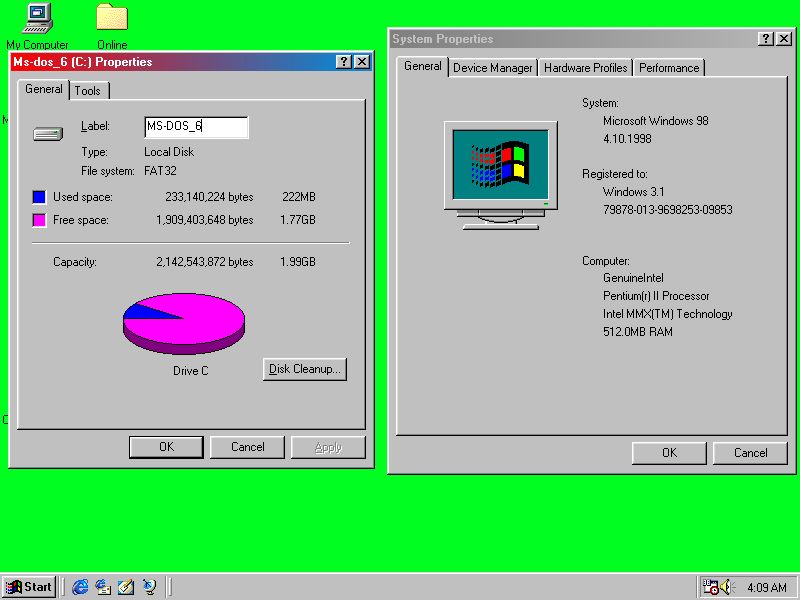800x600 pixels.
Task: Click the Windows monitor logo in System Properties
Action: (501, 175)
